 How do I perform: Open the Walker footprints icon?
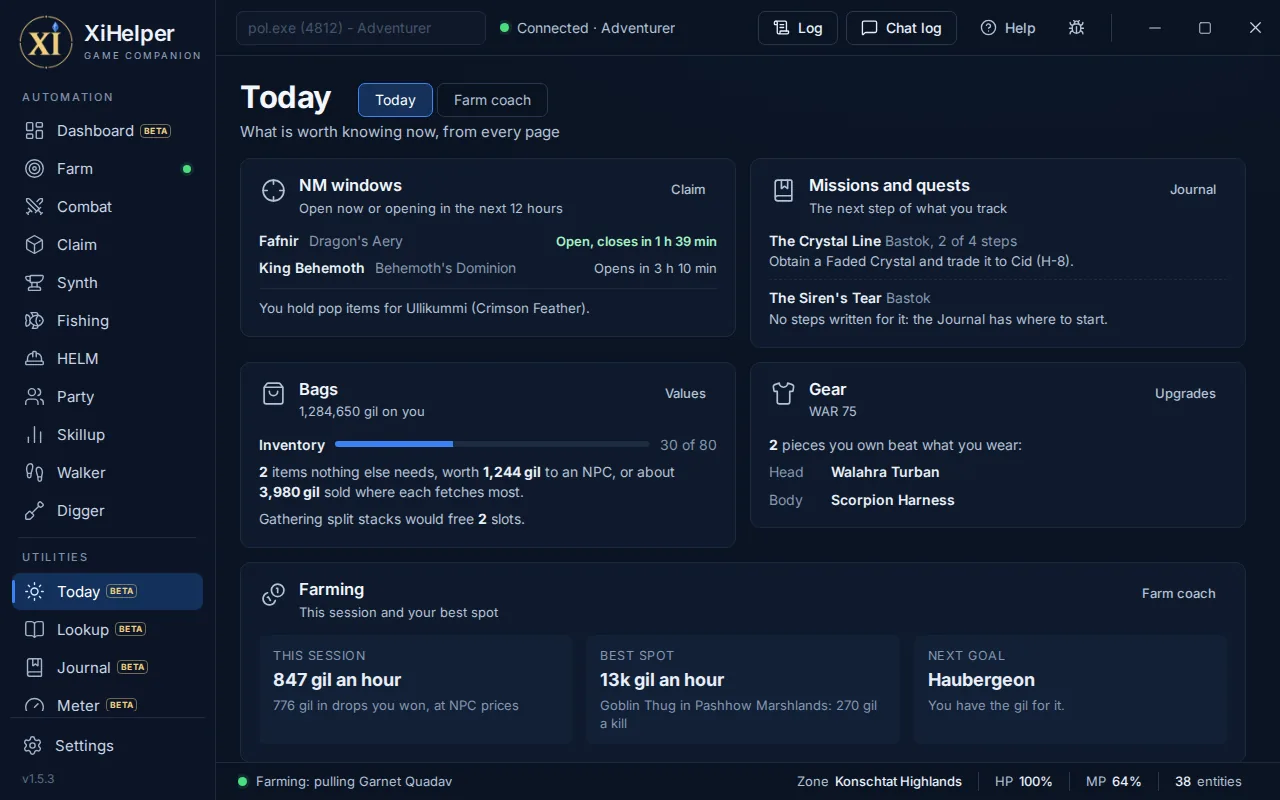35,473
